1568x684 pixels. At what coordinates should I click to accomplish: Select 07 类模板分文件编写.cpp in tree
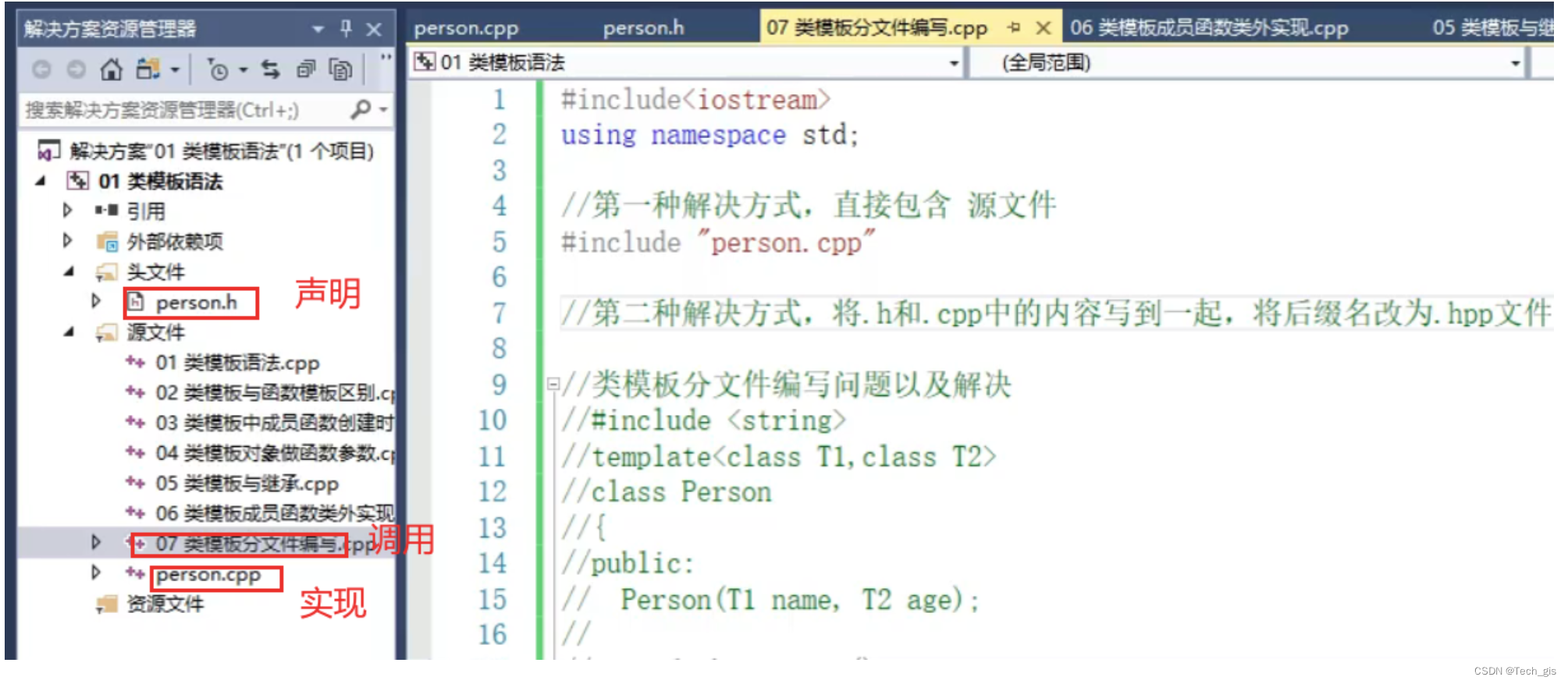pos(265,544)
